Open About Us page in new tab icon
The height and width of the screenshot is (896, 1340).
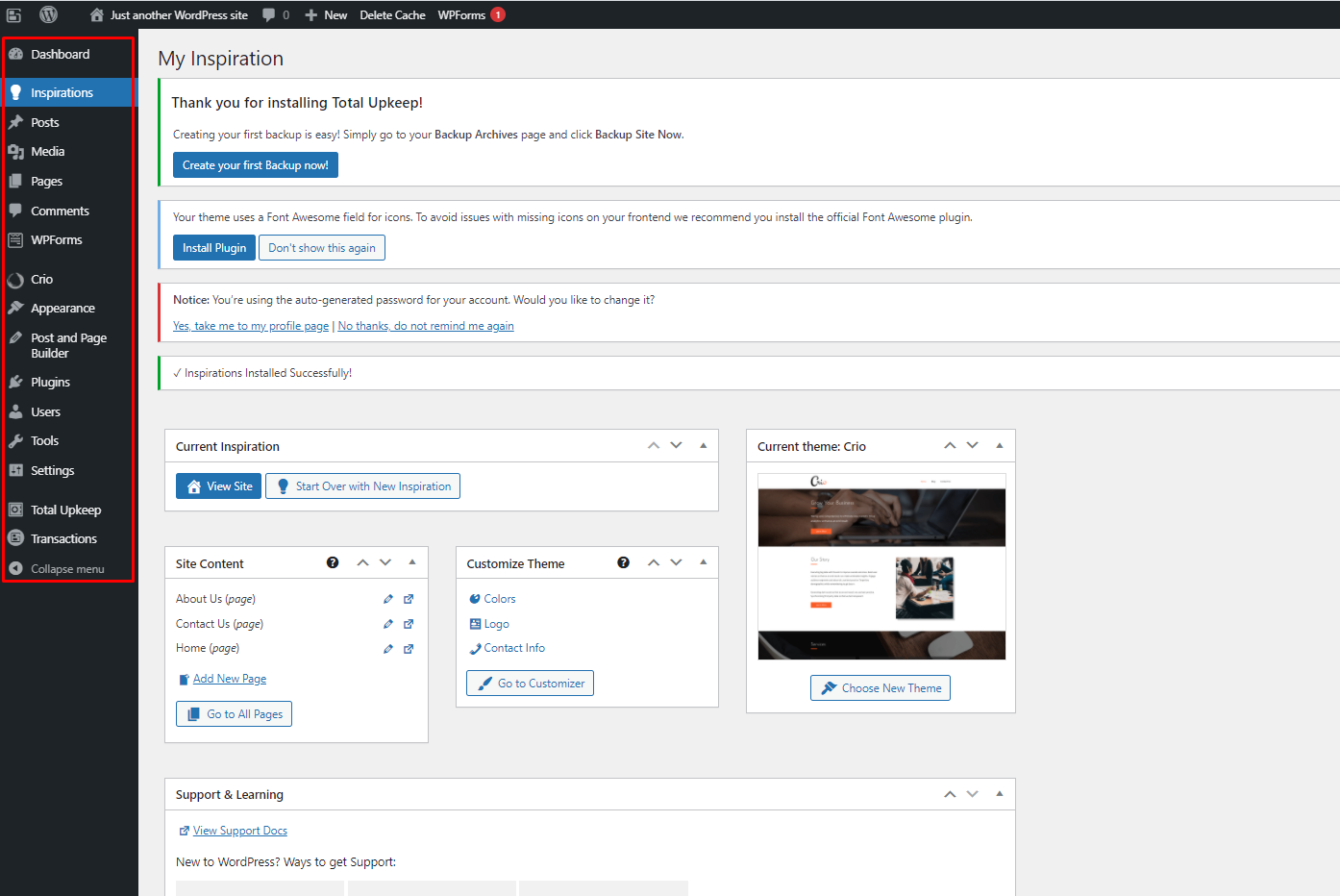coord(409,599)
